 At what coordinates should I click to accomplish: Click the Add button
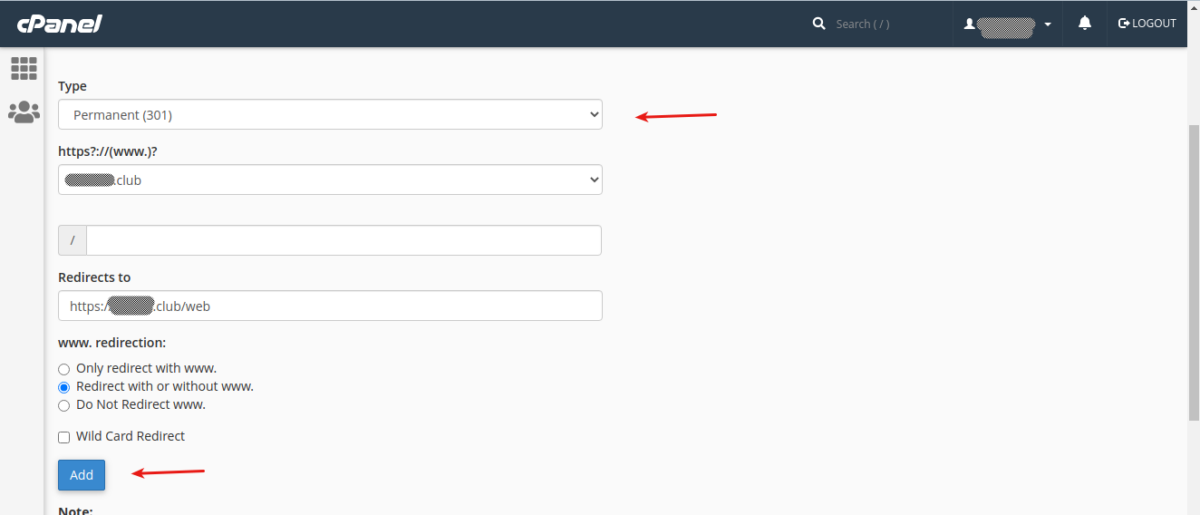[x=81, y=475]
